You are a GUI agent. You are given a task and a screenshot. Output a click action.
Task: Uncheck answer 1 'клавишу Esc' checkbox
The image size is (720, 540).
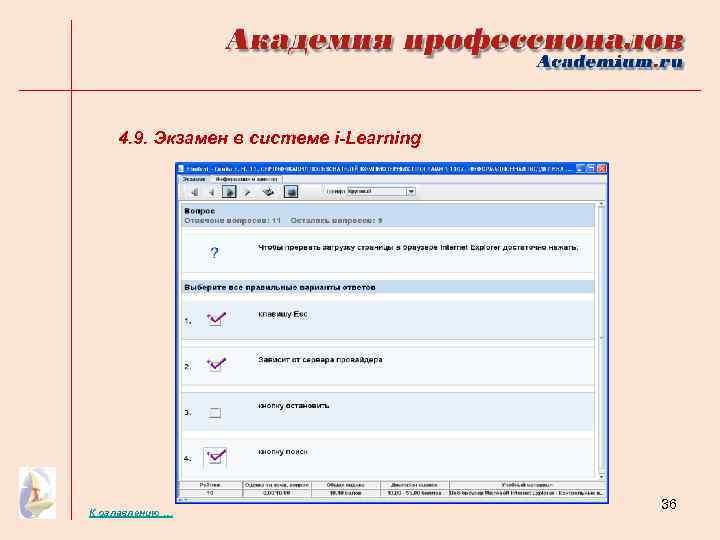tap(216, 318)
